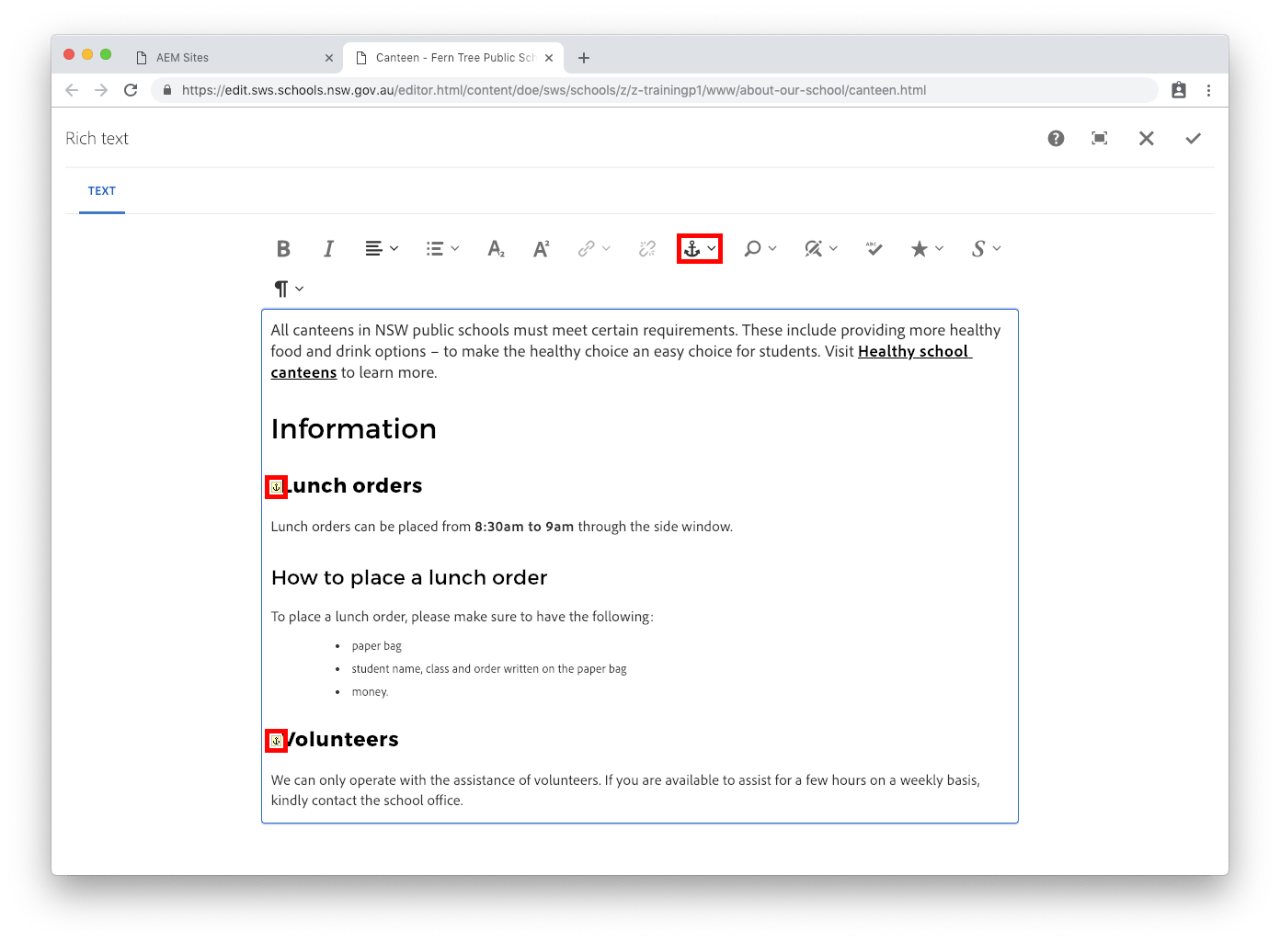Click the Volunteers heading text
The width and height of the screenshot is (1280, 943).
coord(342,739)
